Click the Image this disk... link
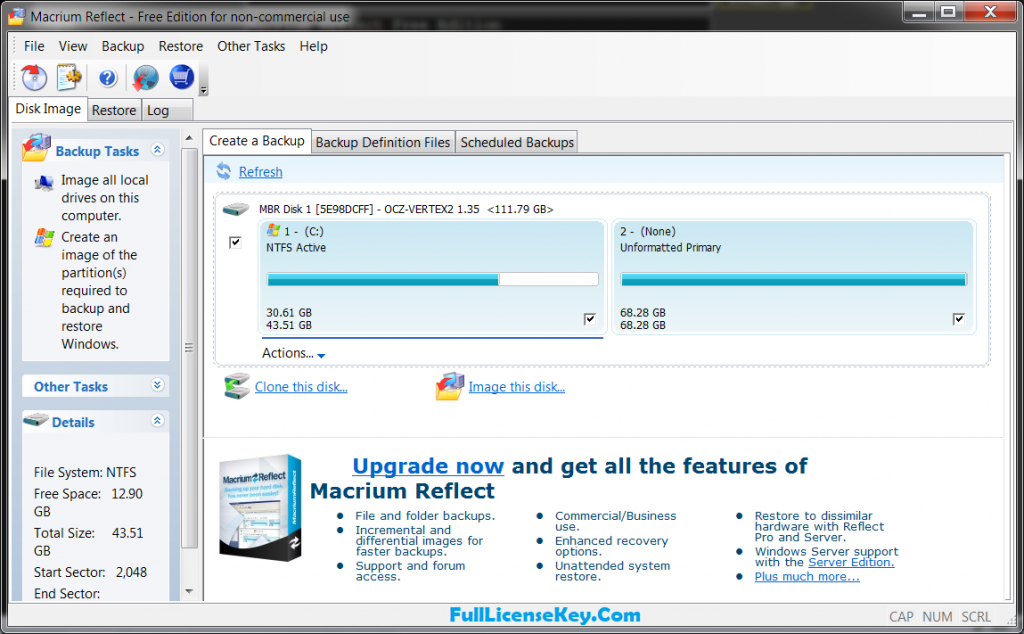The image size is (1024, 634). (517, 387)
